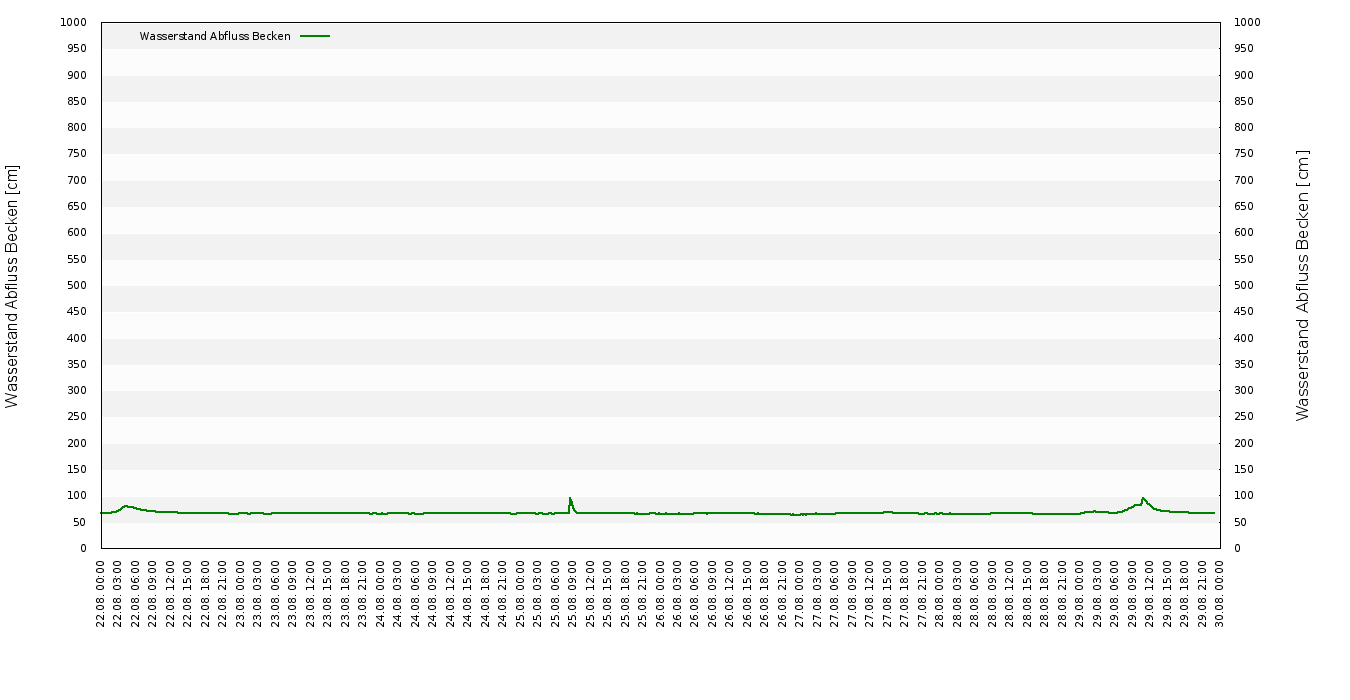Screen dimensions: 1350x700
Task: Select the 24.08. 00:00 time label
Action: (x=381, y=593)
